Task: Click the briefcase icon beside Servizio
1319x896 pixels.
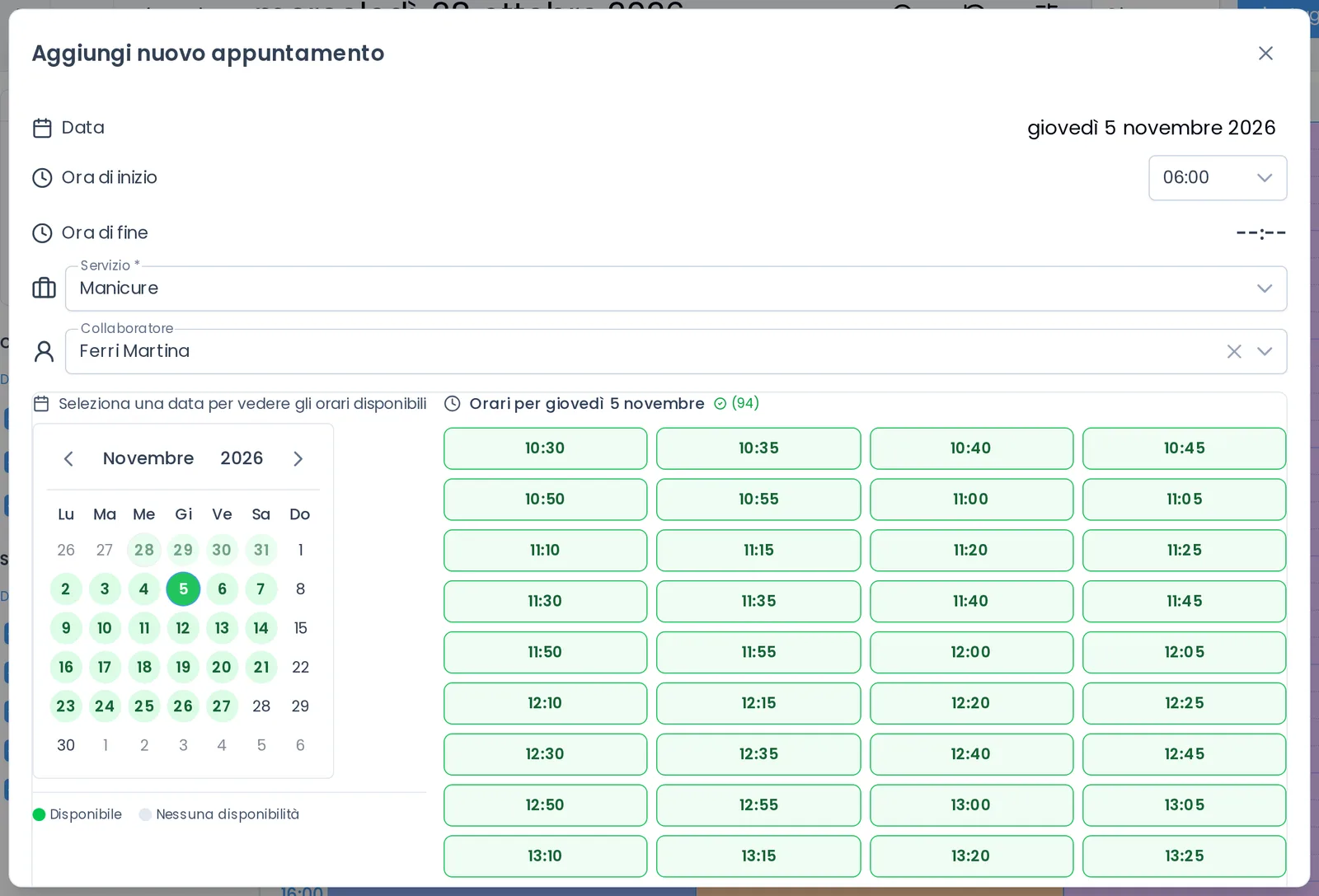Action: 44,289
